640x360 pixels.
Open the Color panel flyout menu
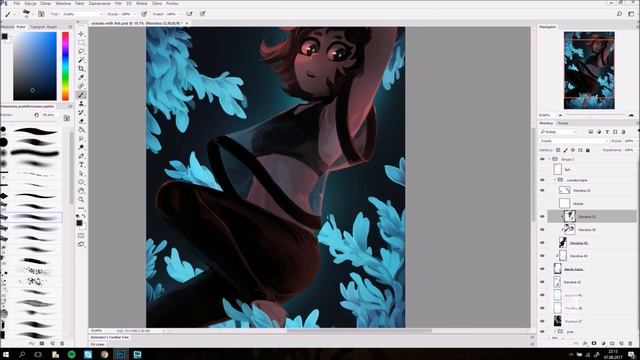pos(70,27)
